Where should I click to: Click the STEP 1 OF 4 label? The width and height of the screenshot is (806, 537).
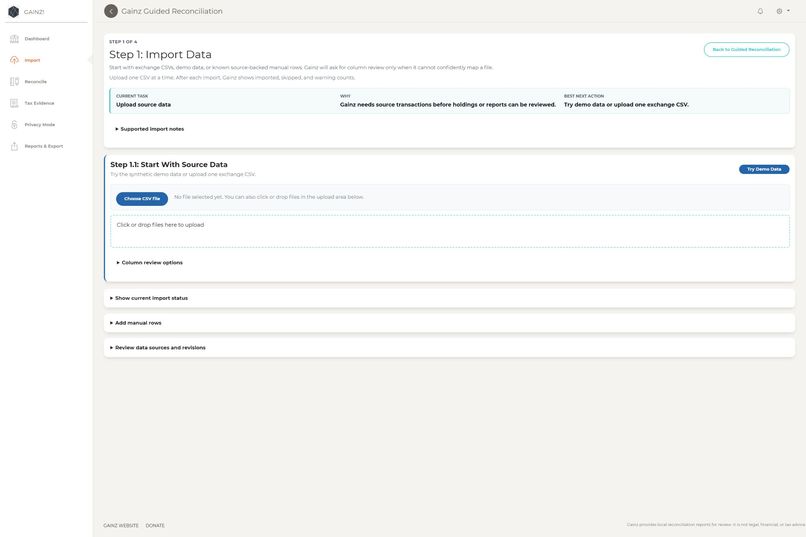[x=123, y=42]
